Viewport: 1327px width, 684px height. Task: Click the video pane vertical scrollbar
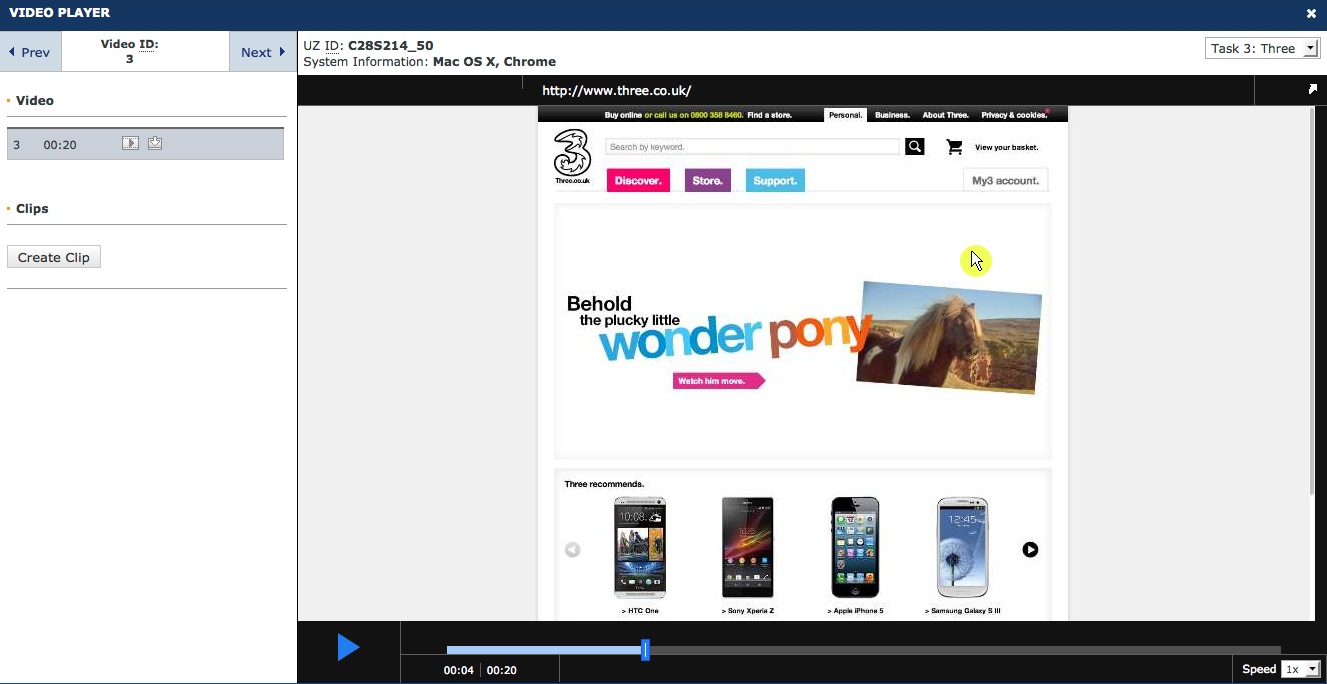1313,301
